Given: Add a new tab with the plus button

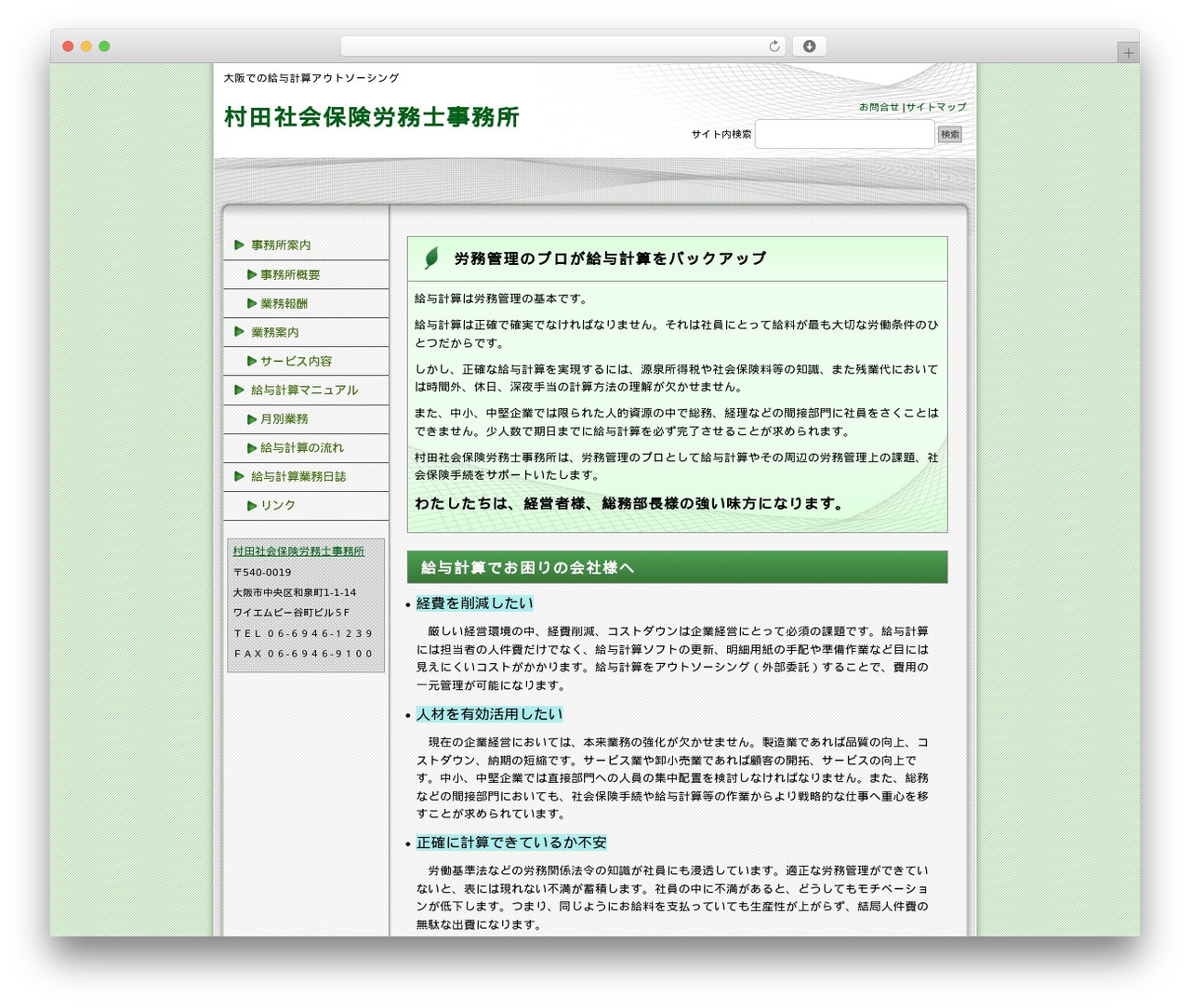Looking at the screenshot, I should [x=1128, y=53].
